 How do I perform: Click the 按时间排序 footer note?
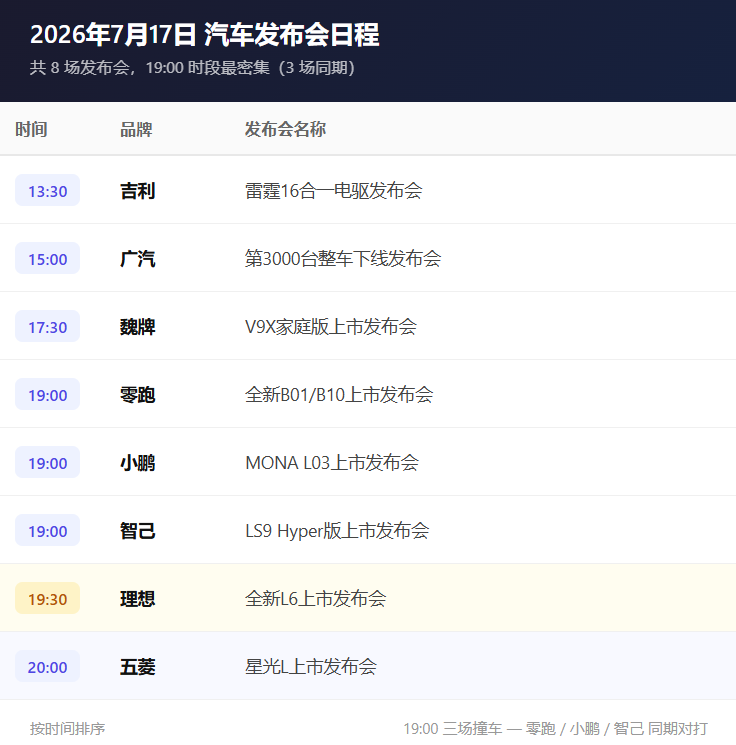67,728
